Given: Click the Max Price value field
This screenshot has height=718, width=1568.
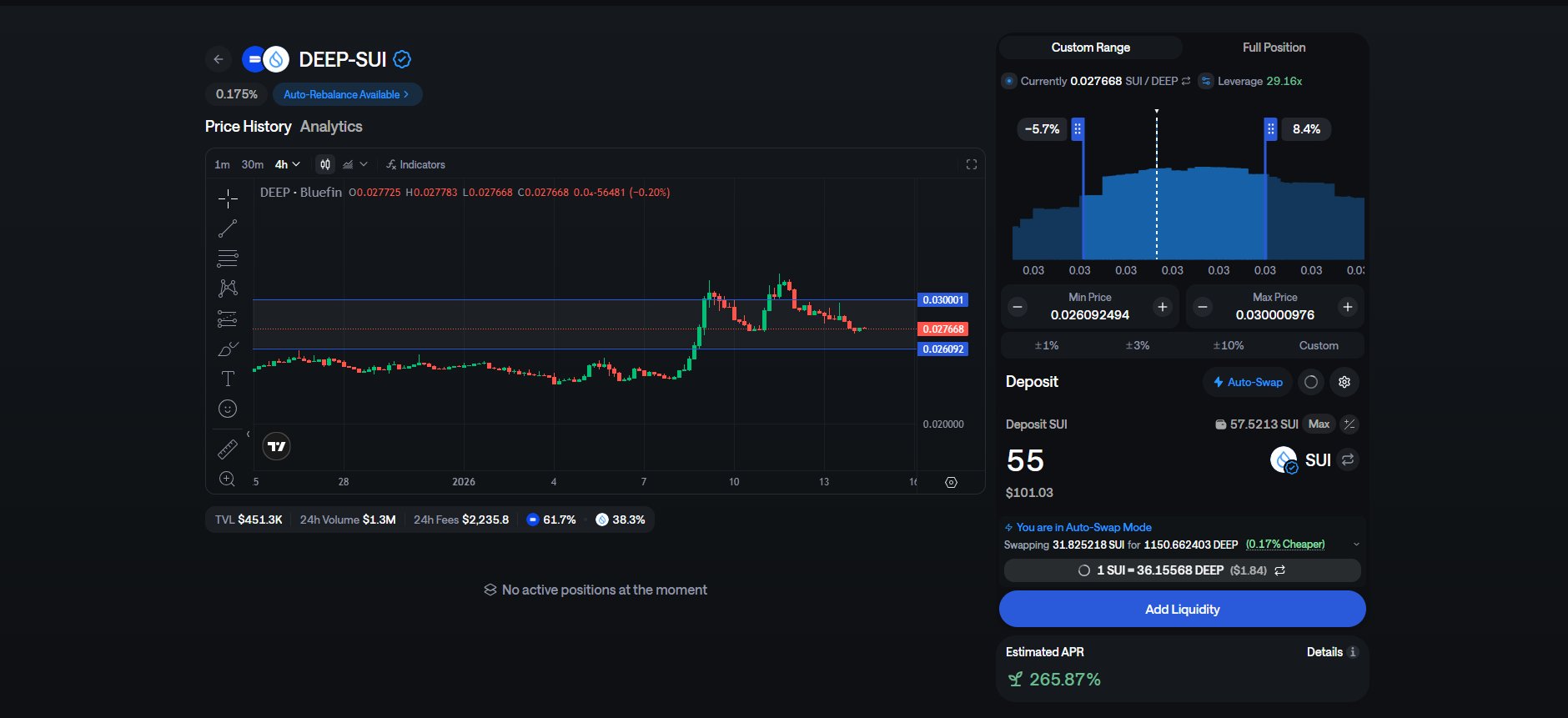Looking at the screenshot, I should point(1275,315).
